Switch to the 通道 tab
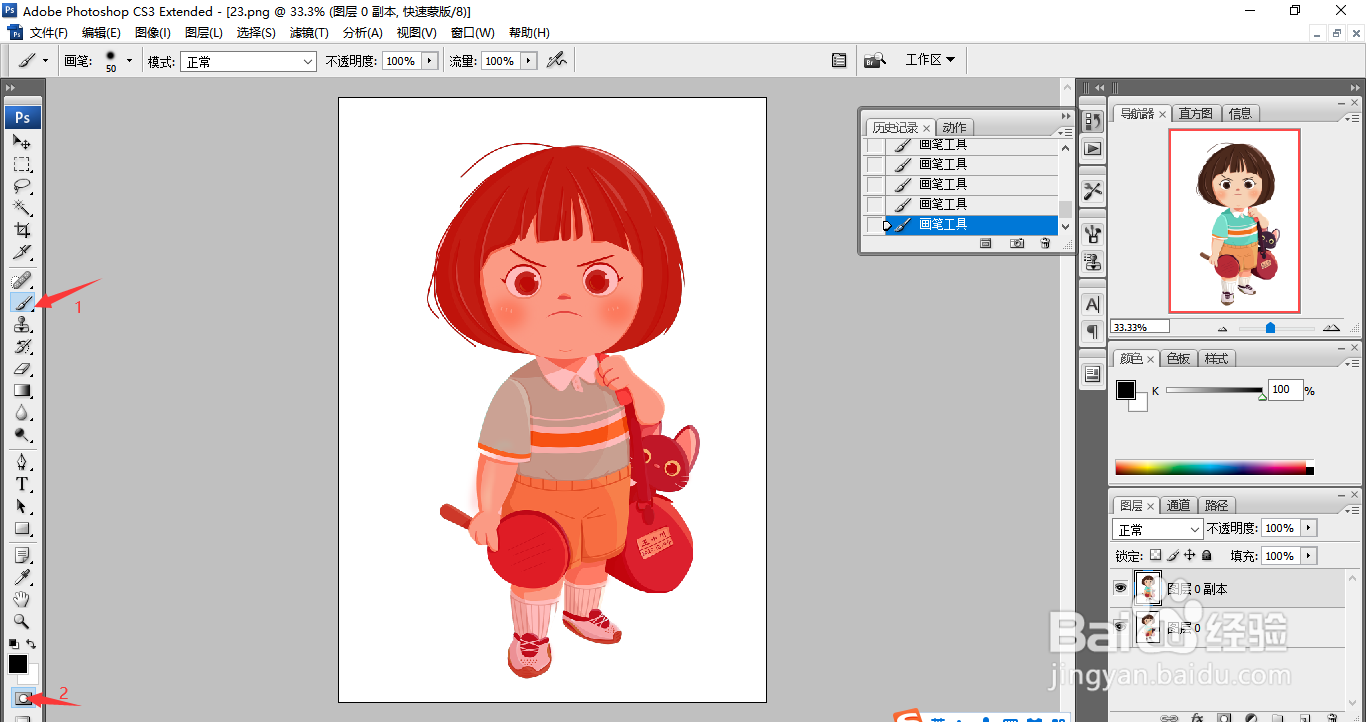Screen dimensions: 1366x722 pos(1179,505)
